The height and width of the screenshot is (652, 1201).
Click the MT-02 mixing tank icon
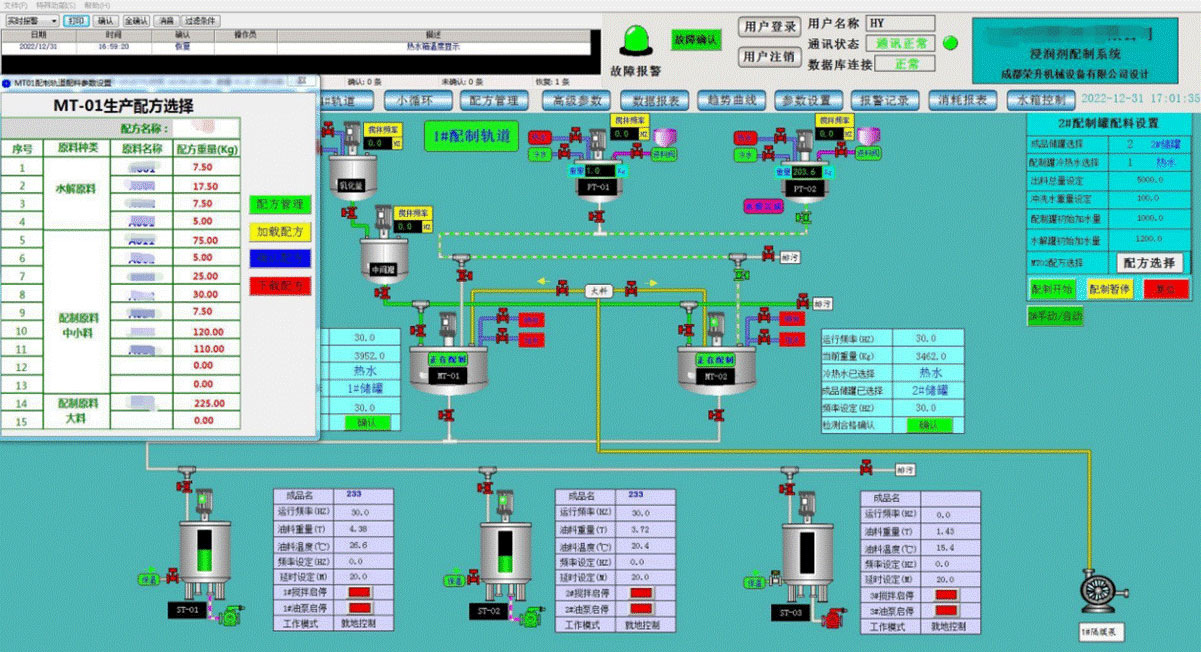tap(716, 369)
